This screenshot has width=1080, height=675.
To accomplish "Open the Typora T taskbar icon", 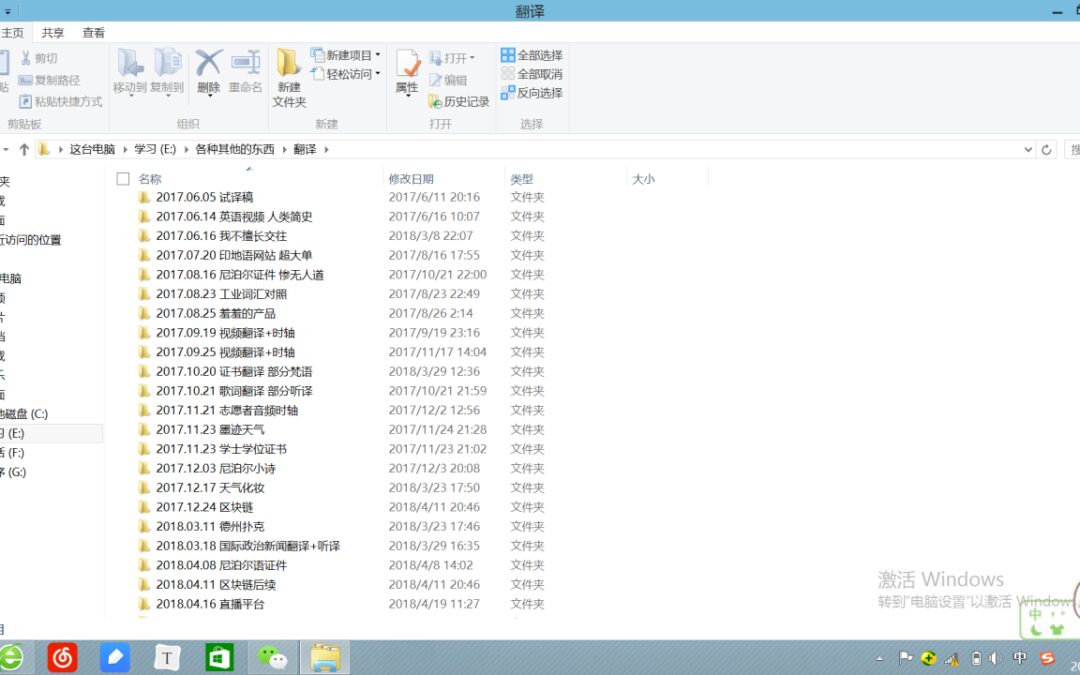I will pos(167,658).
